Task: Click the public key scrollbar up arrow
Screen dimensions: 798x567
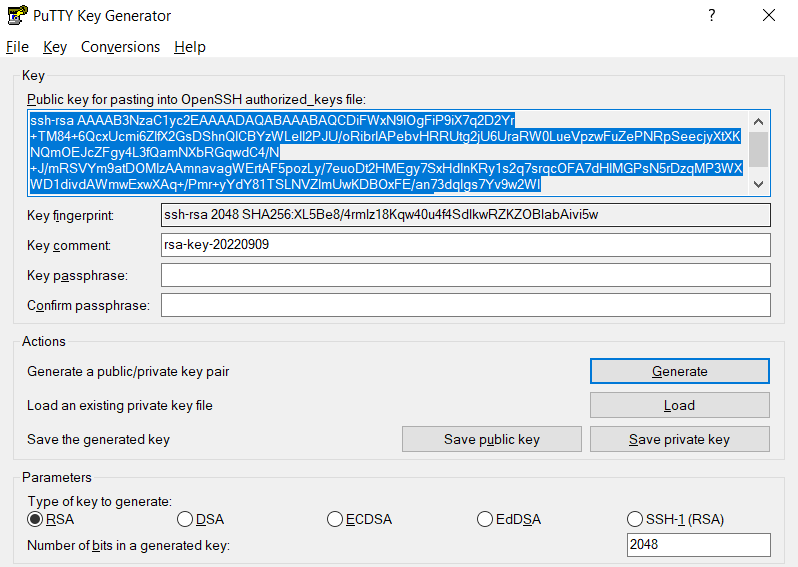Action: pyautogui.click(x=758, y=122)
